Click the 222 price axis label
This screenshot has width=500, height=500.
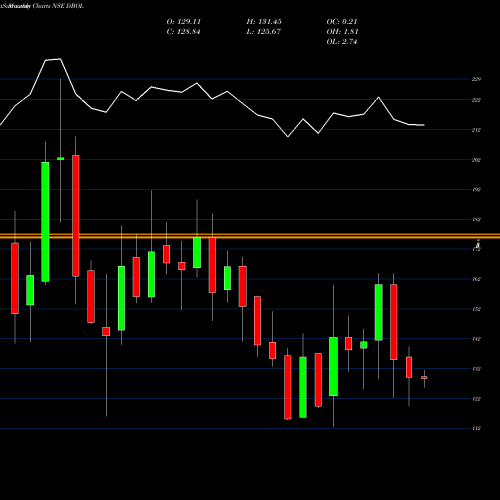coord(476,100)
